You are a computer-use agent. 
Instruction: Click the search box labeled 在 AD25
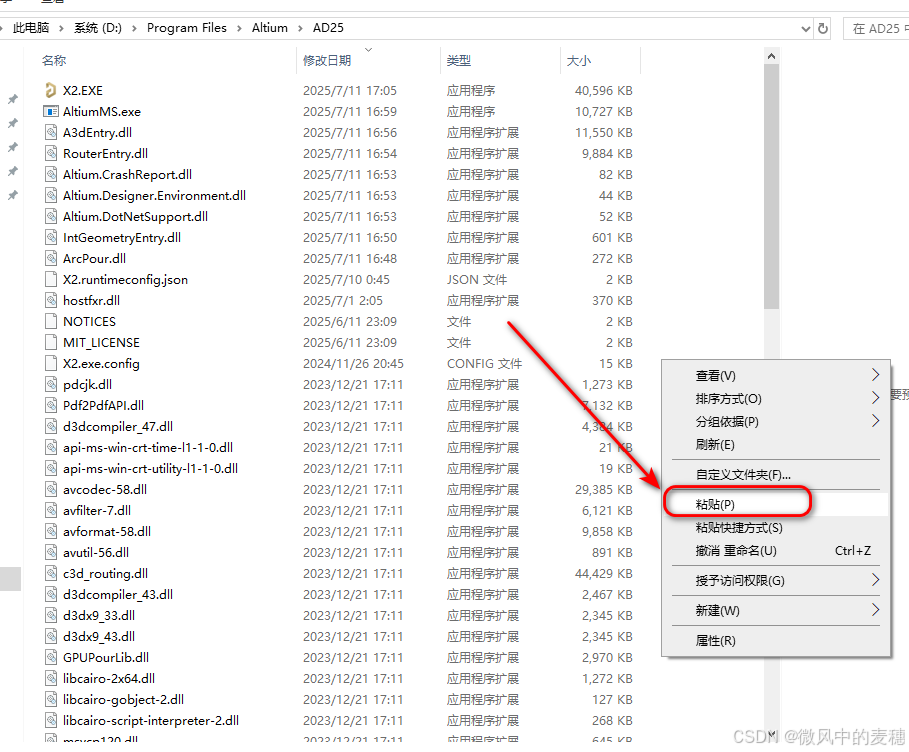point(876,28)
